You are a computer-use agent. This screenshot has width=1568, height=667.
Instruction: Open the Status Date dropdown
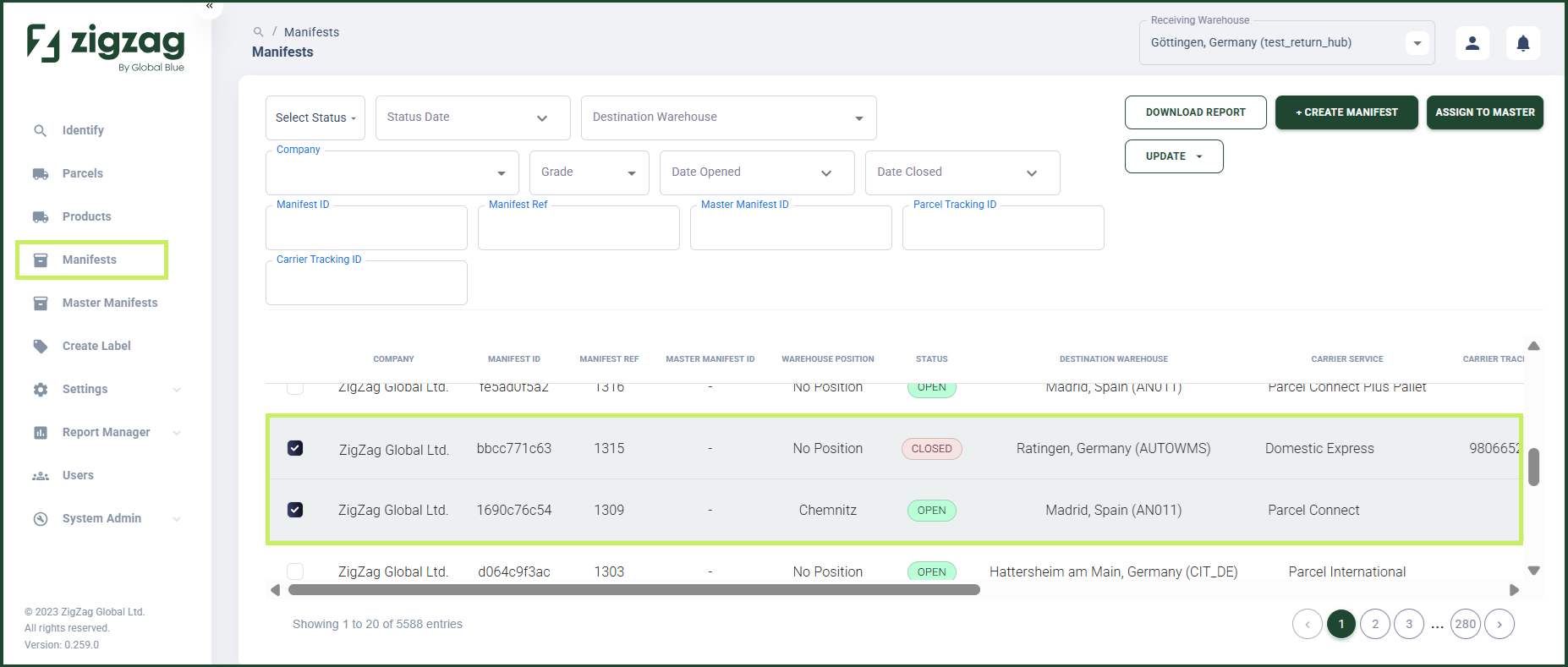473,118
